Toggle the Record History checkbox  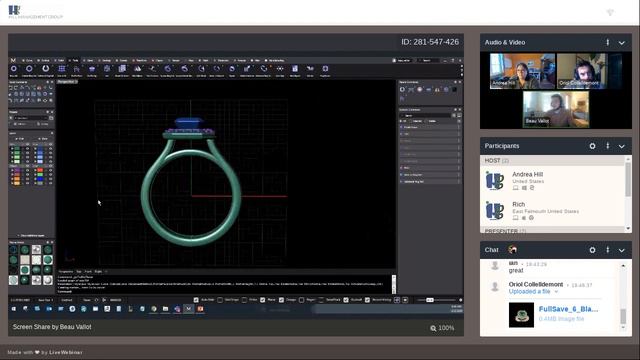tap(367, 300)
